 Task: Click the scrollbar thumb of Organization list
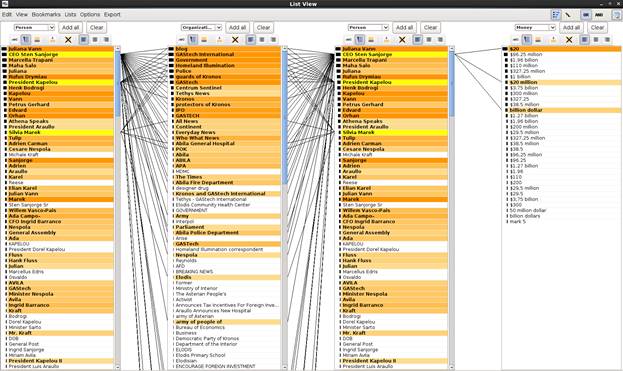click(x=284, y=117)
